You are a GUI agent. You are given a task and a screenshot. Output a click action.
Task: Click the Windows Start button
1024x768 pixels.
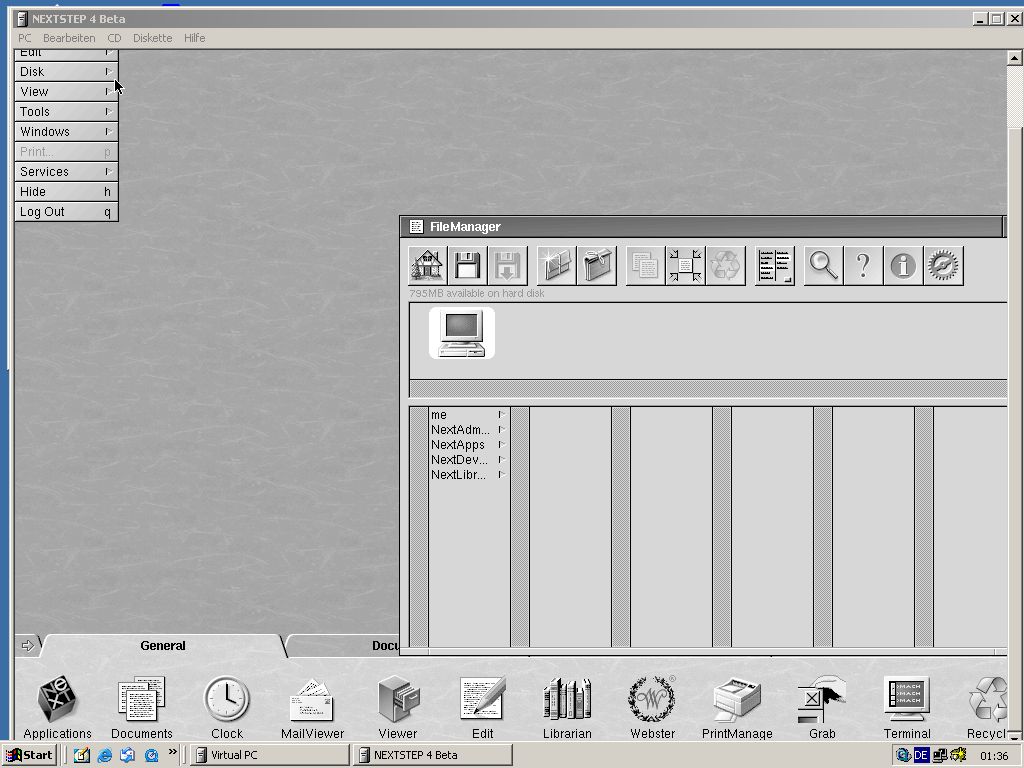click(x=29, y=755)
